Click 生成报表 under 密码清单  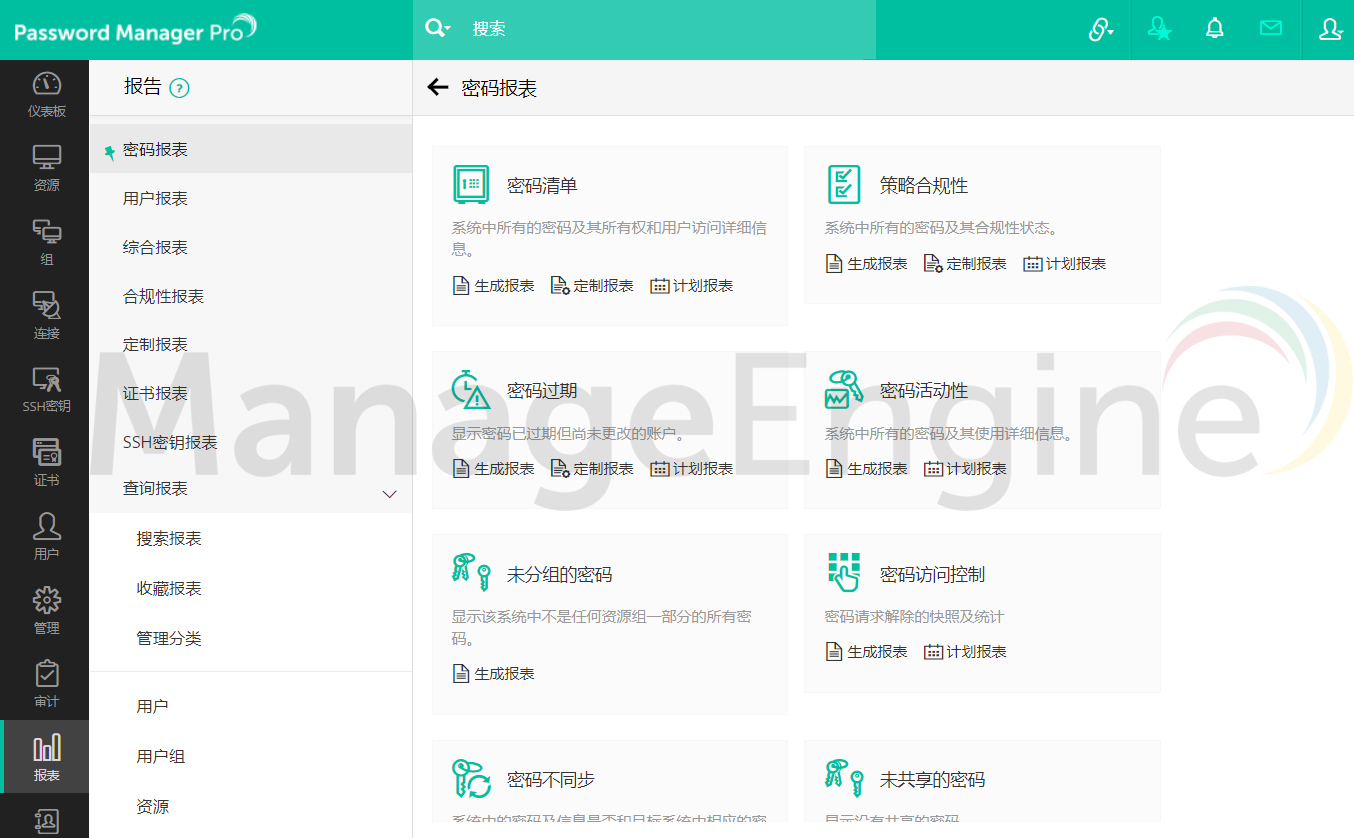point(493,285)
